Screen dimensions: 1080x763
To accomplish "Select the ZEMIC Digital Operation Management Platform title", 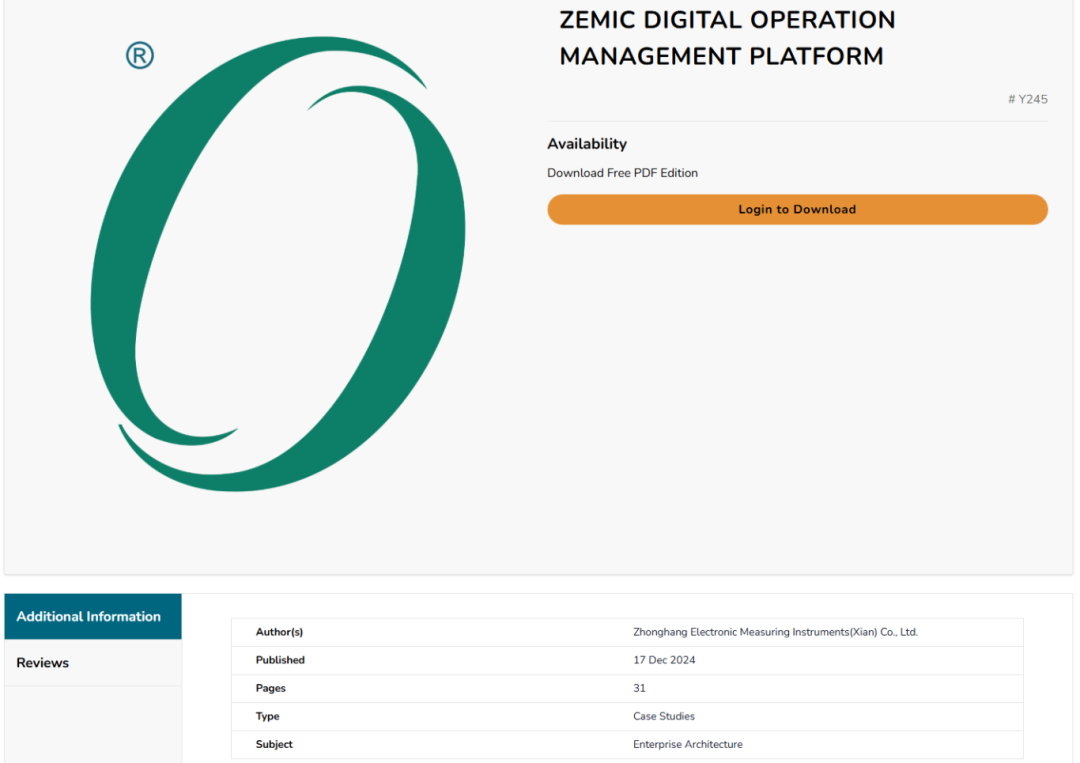I will click(727, 38).
